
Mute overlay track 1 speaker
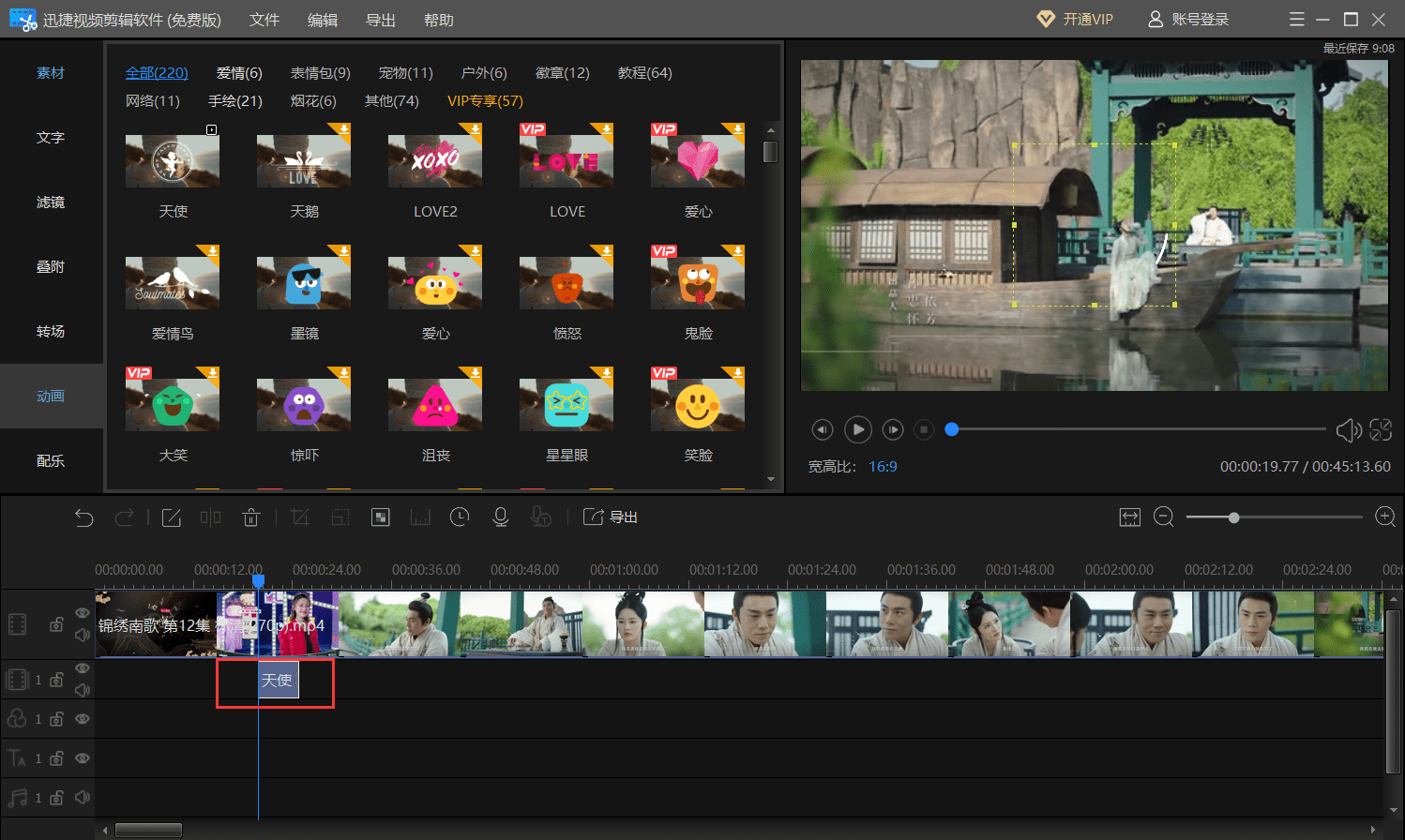point(83,690)
